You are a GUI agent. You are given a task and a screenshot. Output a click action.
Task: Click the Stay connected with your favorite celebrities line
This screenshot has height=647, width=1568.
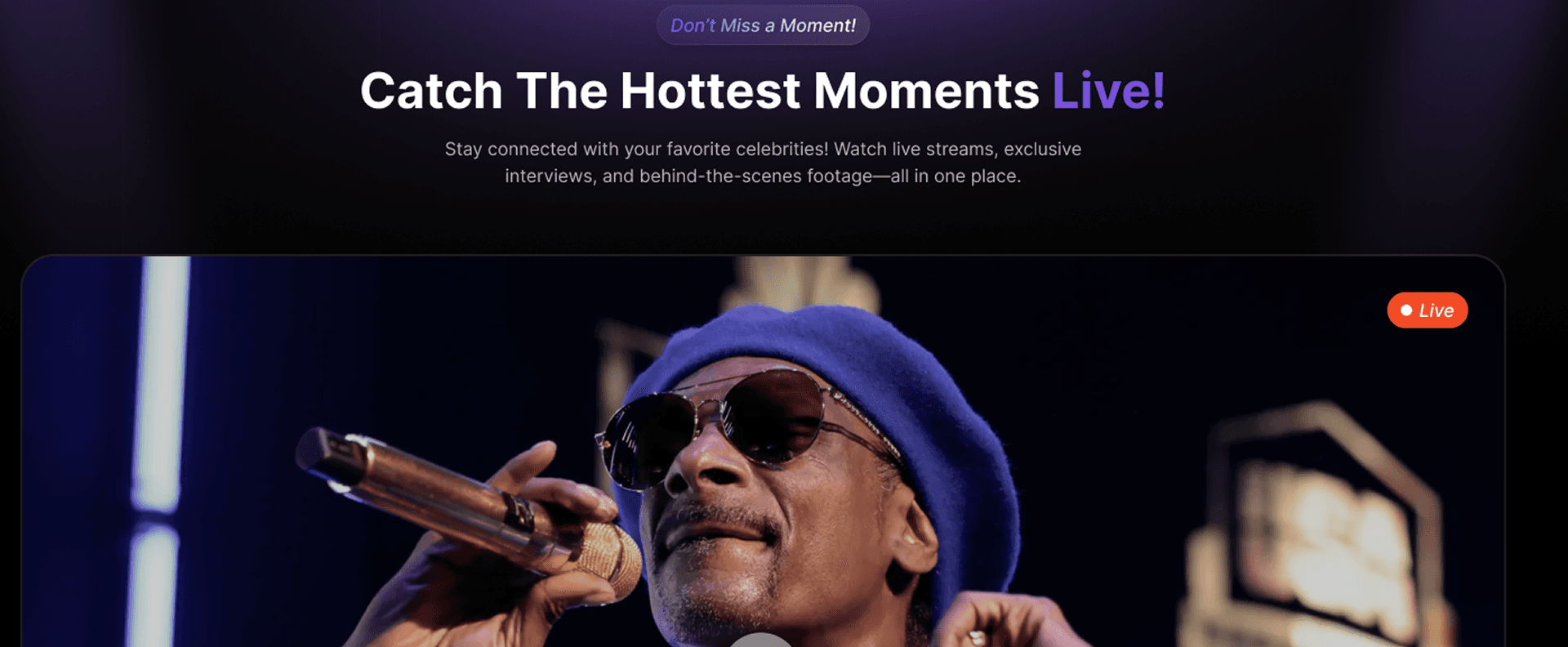(636, 149)
